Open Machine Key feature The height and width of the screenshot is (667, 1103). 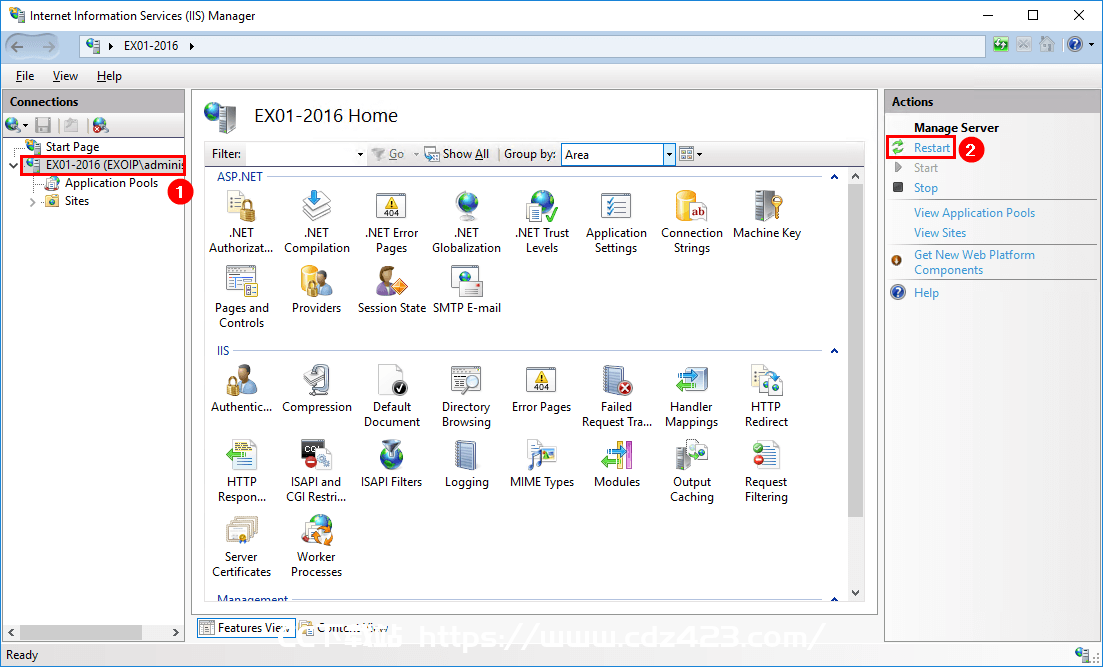(767, 215)
